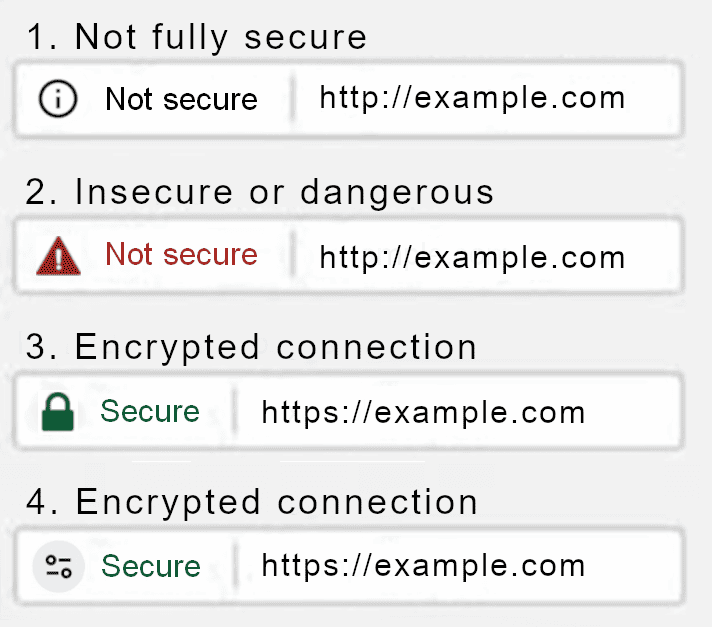Click the circled info icon
This screenshot has width=712, height=627.
[x=59, y=98]
